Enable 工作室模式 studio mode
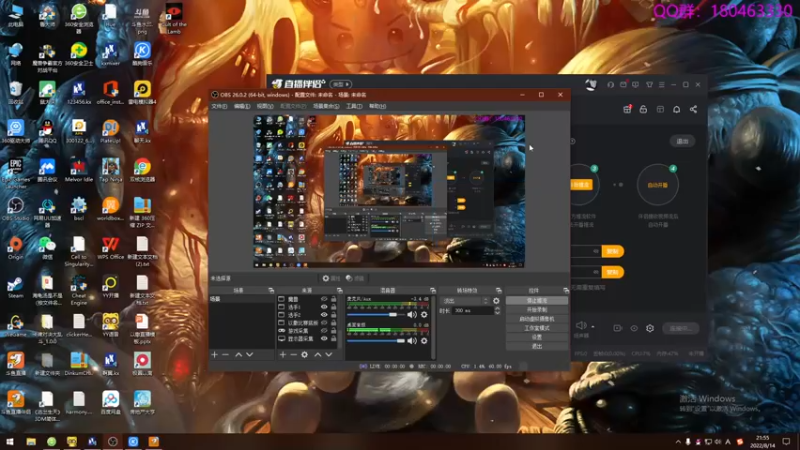Viewport: 800px width, 450px height. click(537, 328)
